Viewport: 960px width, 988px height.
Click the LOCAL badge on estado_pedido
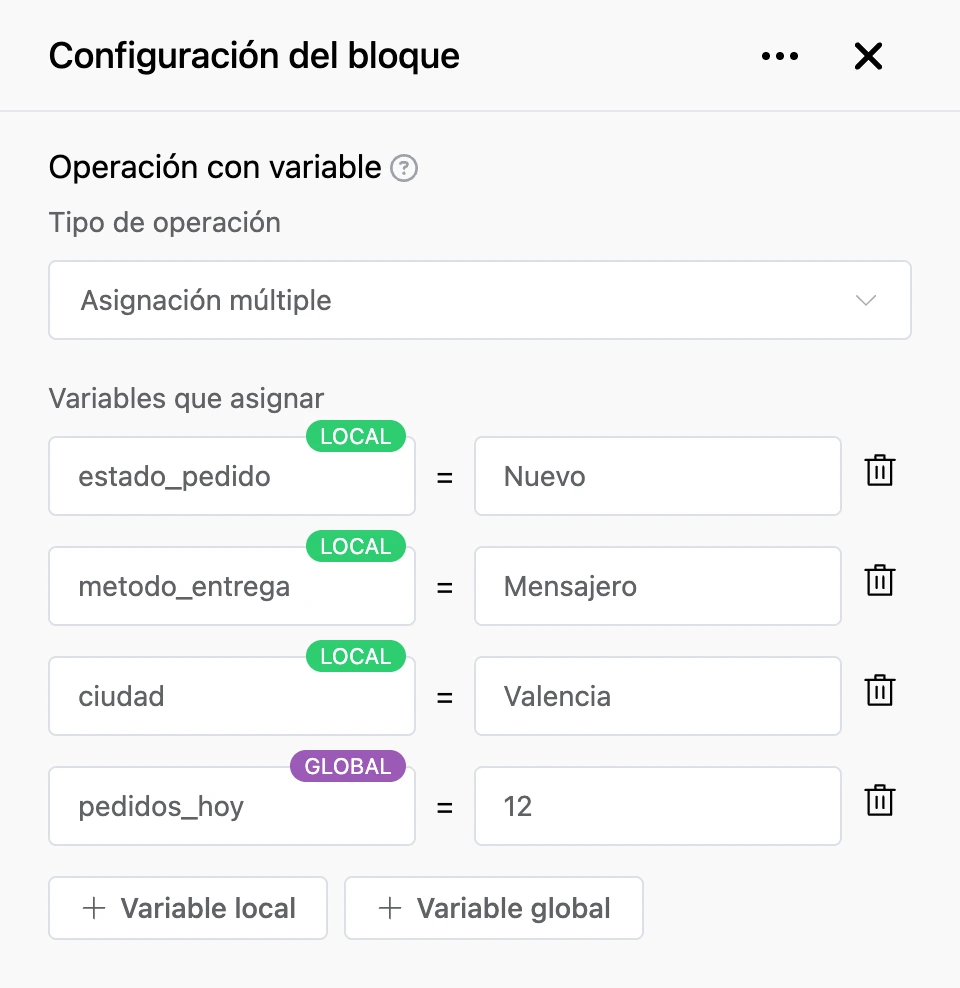coord(356,436)
